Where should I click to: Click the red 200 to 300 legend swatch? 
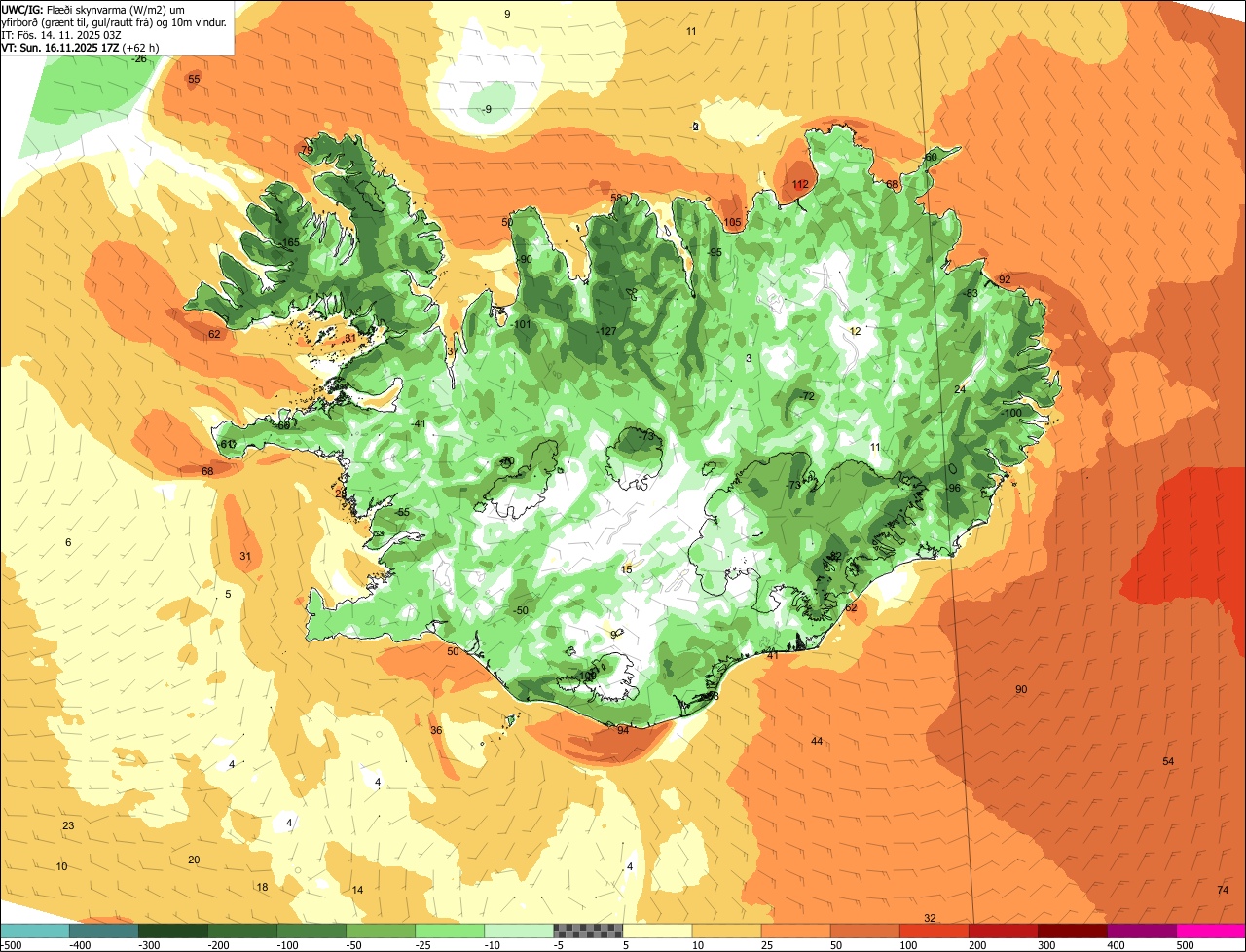tap(1002, 931)
